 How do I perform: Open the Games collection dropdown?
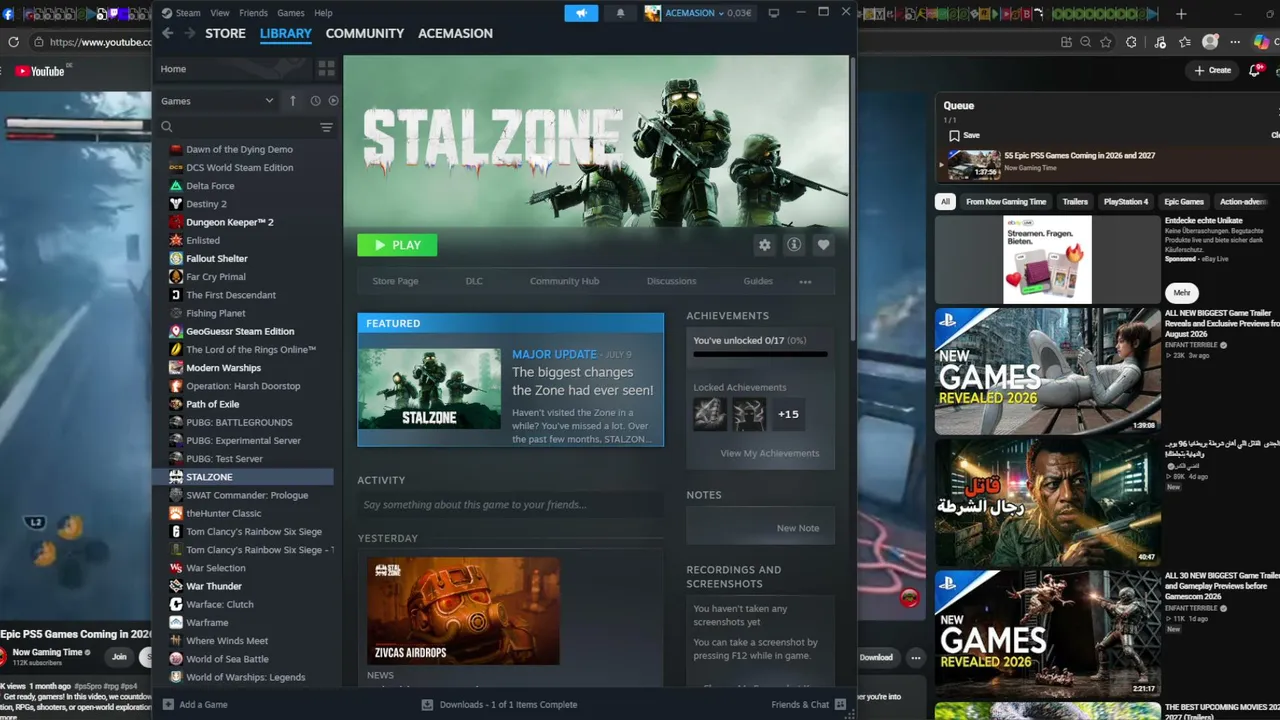[x=217, y=101]
